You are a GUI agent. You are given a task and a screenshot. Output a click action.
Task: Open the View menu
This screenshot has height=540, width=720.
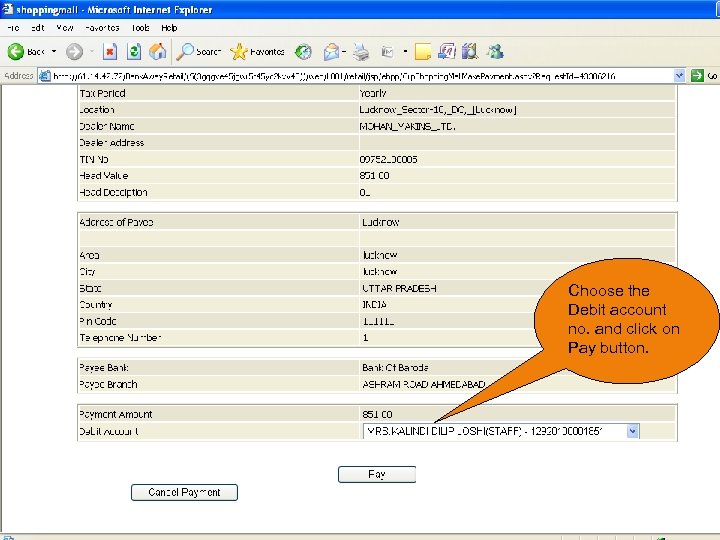[65, 28]
